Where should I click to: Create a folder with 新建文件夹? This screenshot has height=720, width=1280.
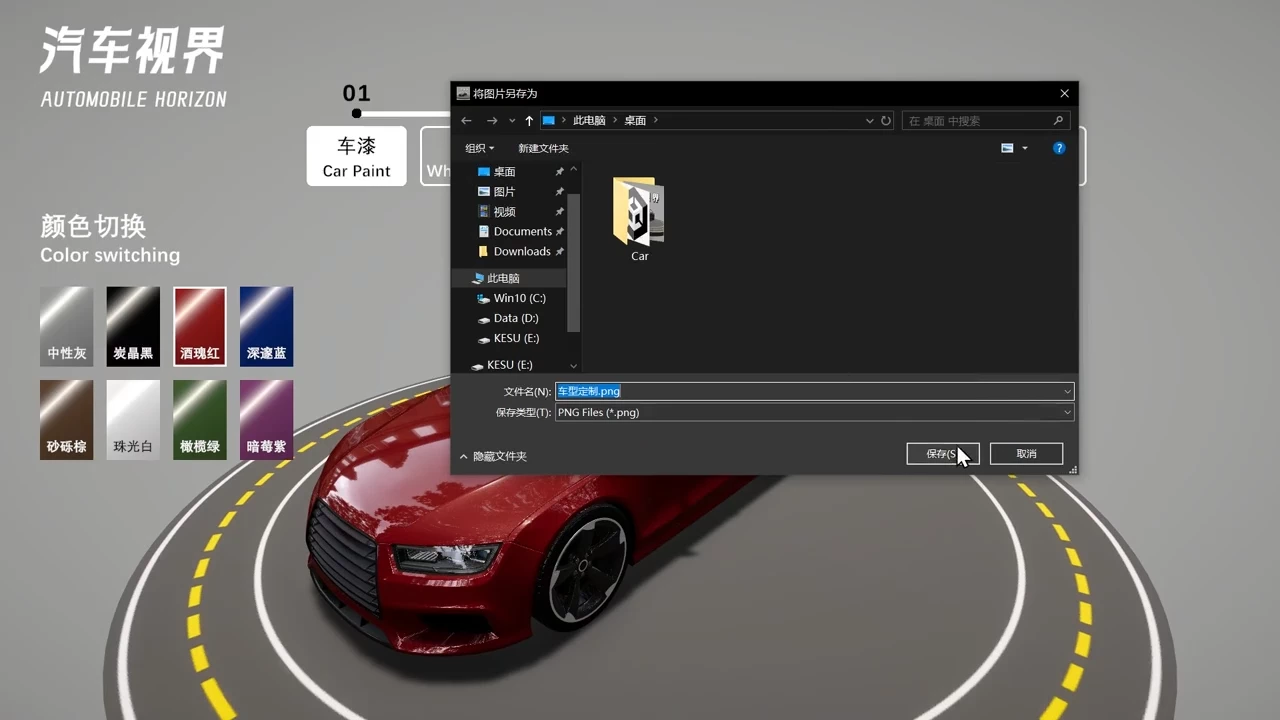(543, 148)
